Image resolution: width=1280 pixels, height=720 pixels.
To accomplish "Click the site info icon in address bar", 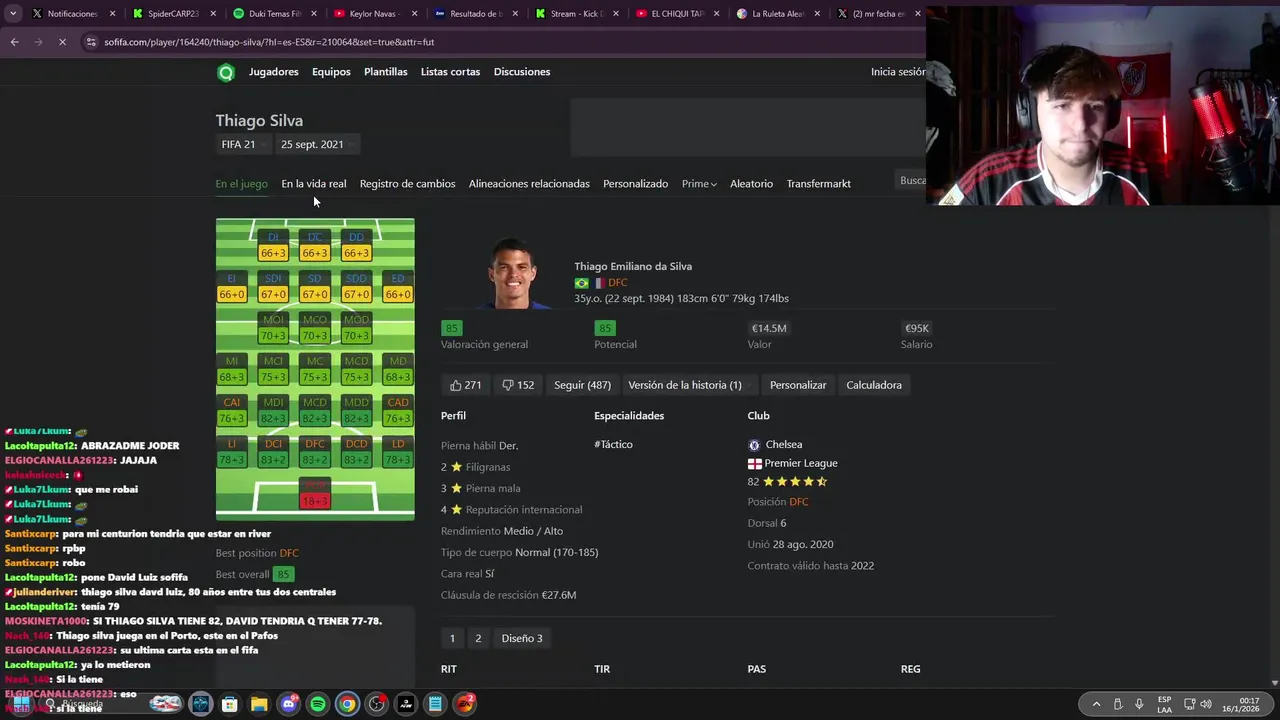I will point(91,42).
